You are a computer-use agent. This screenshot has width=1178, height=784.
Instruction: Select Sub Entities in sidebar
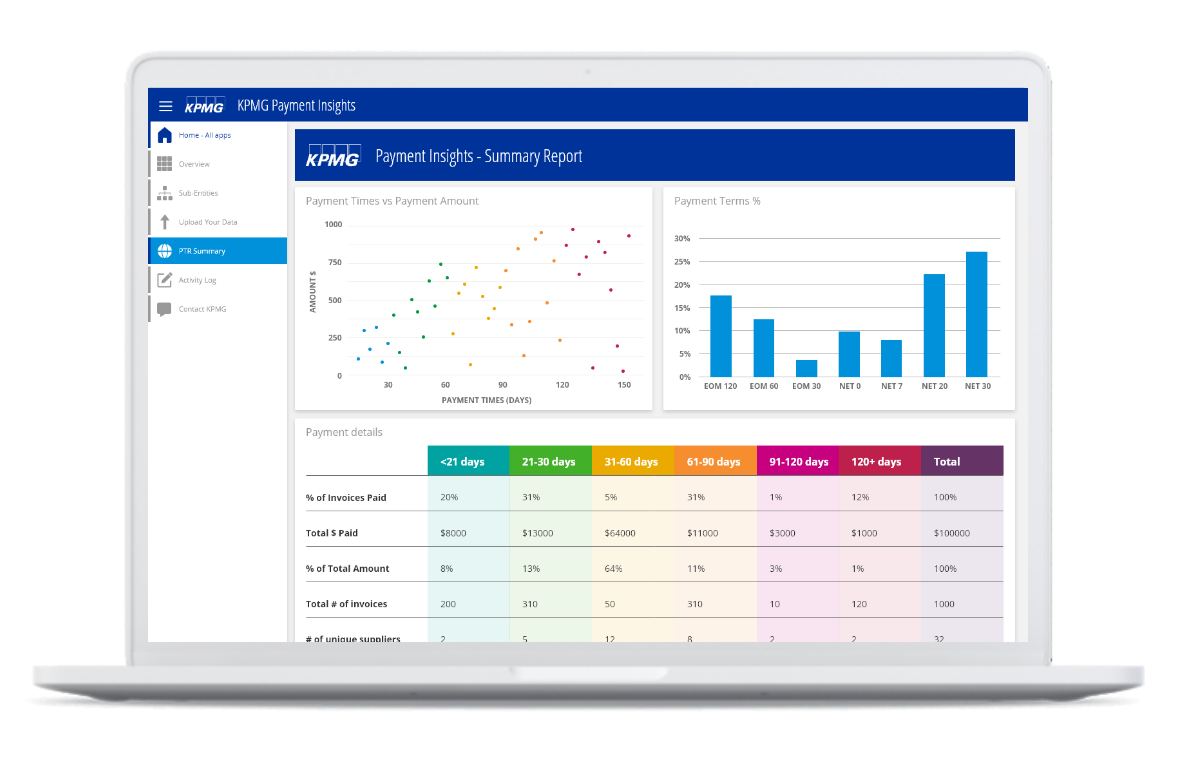pos(198,193)
